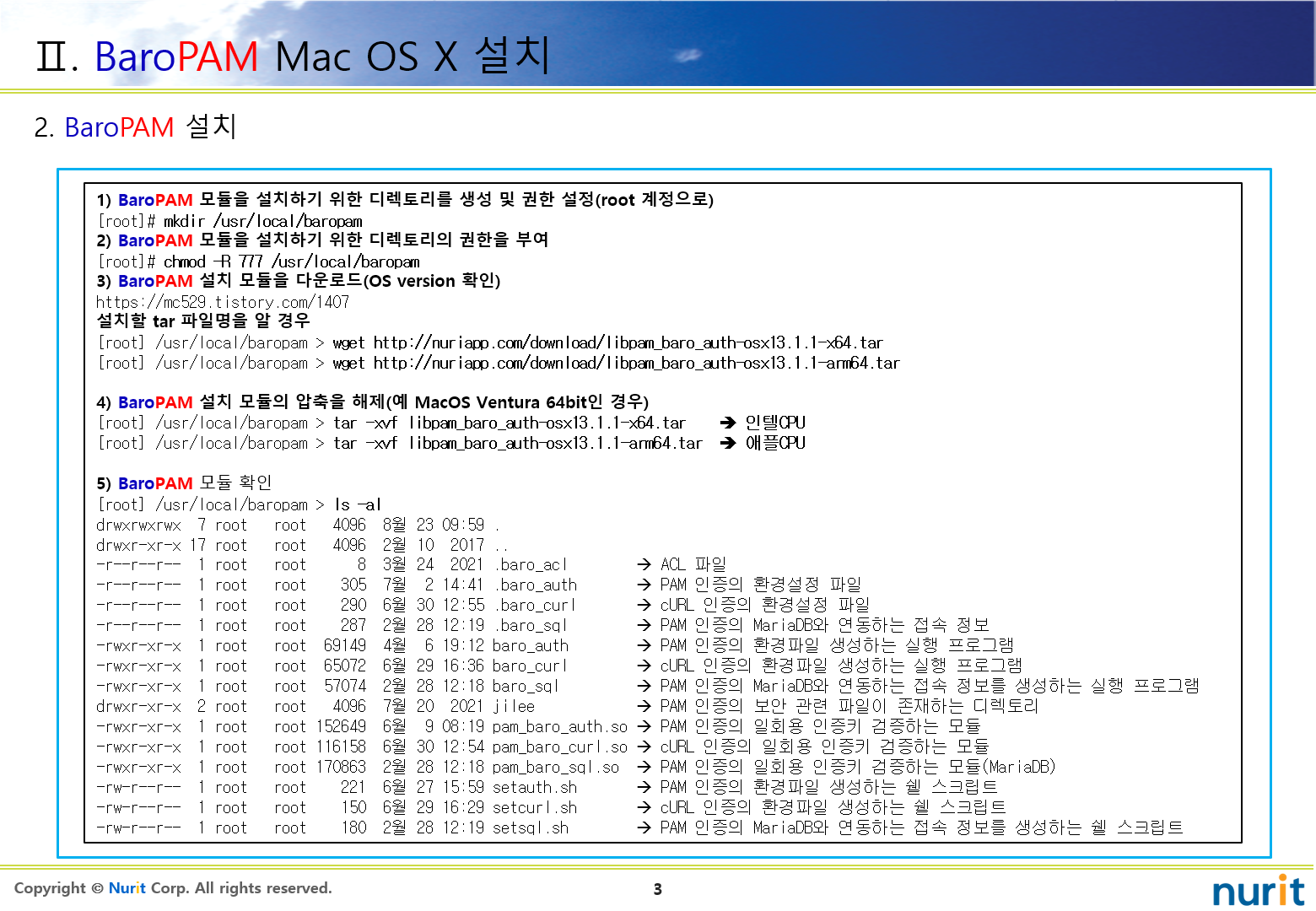The height and width of the screenshot is (911, 1316).
Task: Click the '애플CPU' label
Action: 775,443
